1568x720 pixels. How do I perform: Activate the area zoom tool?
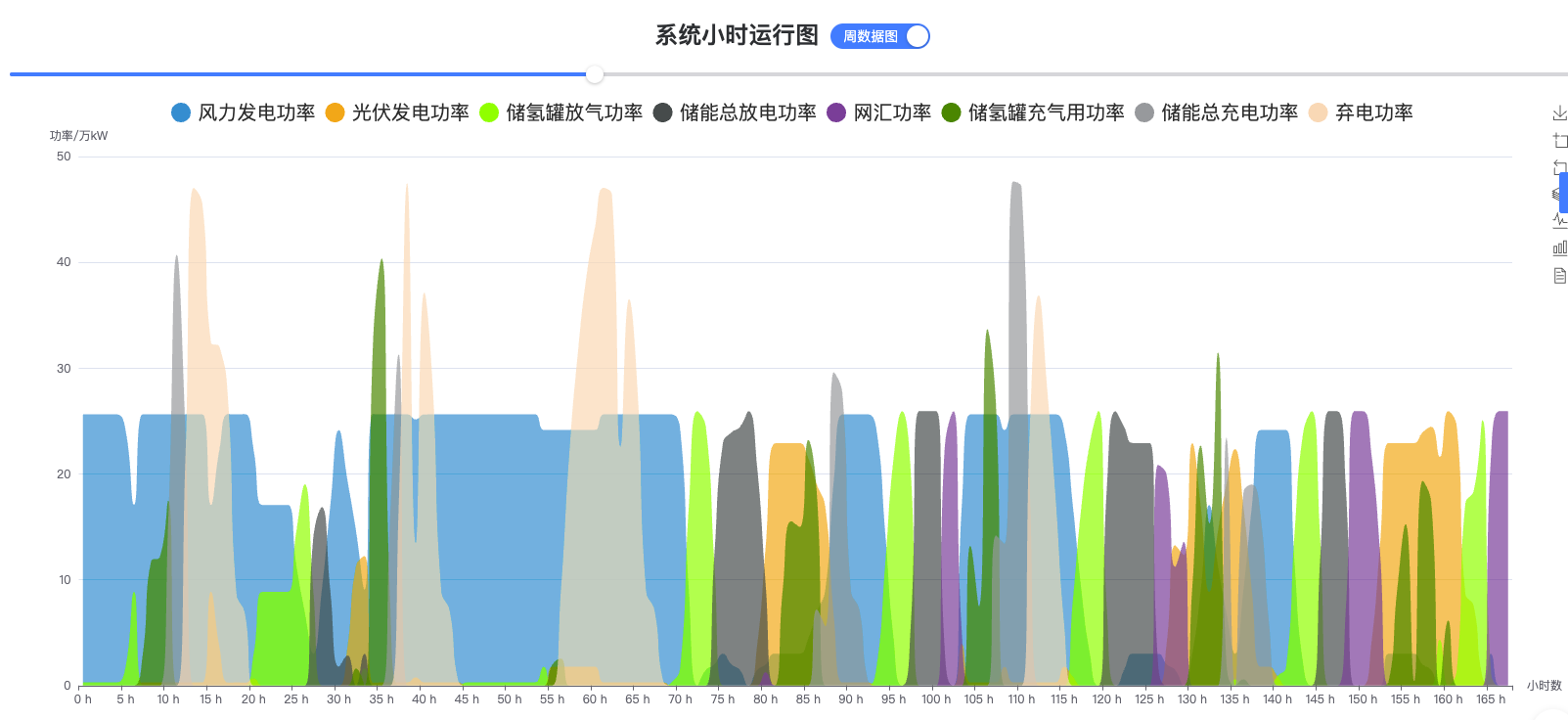[1559, 141]
